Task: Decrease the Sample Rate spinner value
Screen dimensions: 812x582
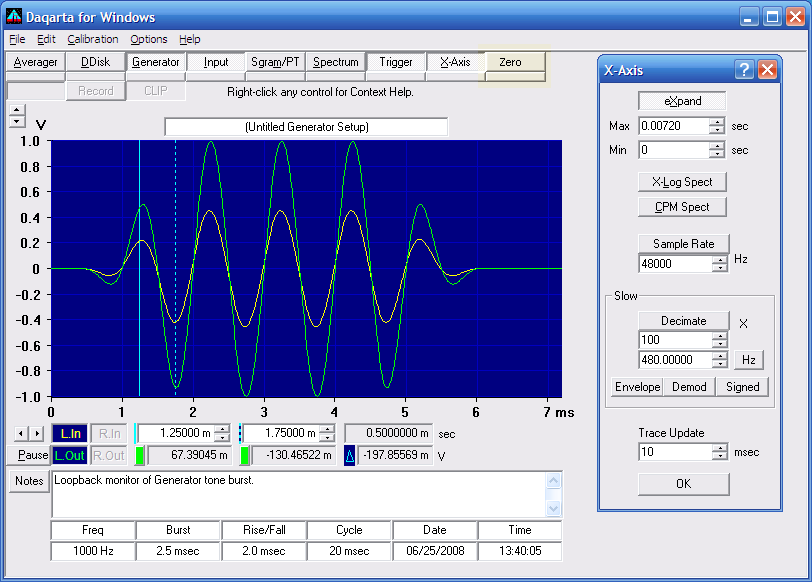Action: [719, 268]
